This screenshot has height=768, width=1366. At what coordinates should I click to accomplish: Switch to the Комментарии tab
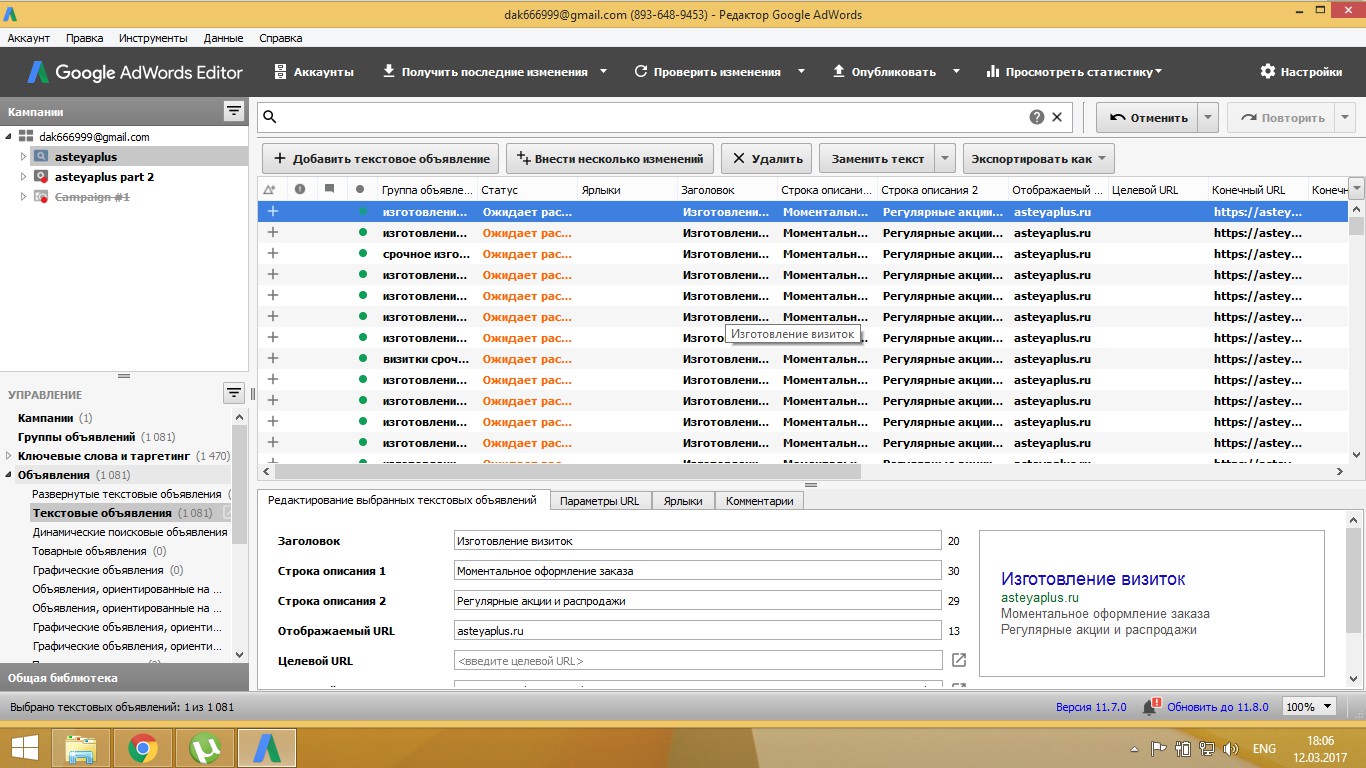pos(760,501)
